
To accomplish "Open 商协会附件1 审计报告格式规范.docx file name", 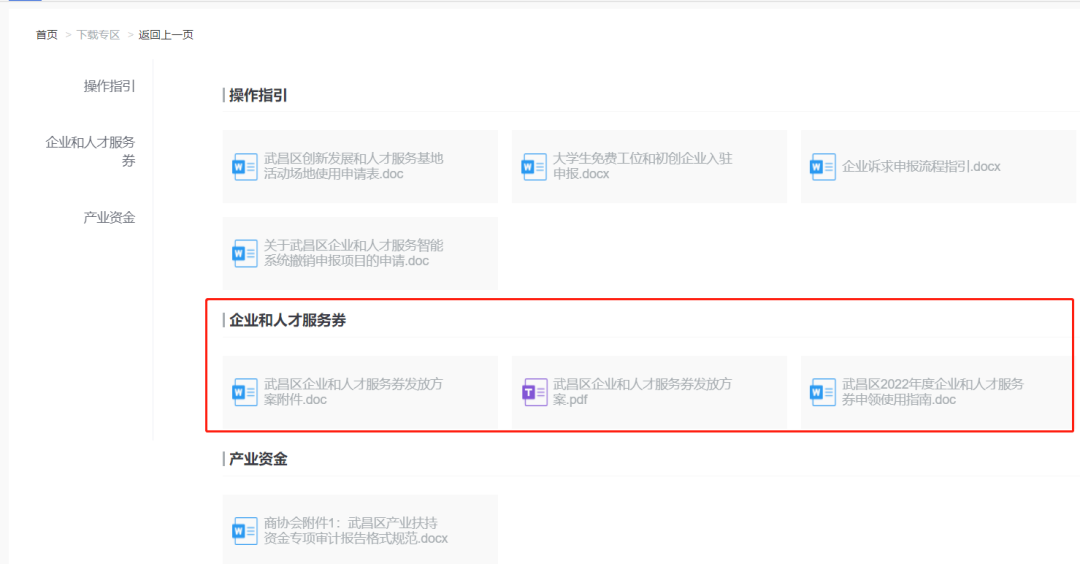I will click(355, 531).
